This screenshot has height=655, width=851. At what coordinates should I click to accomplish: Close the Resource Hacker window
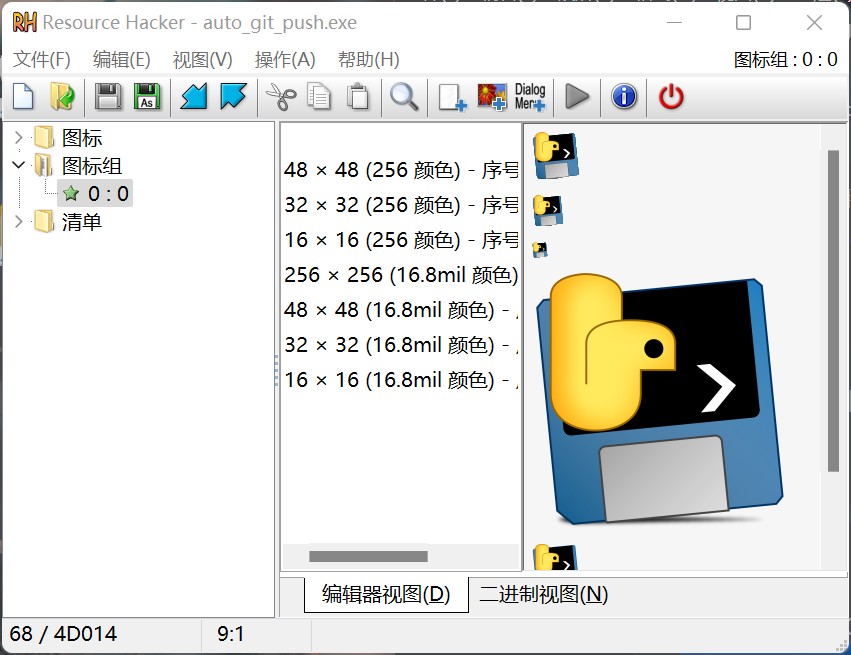tap(814, 22)
